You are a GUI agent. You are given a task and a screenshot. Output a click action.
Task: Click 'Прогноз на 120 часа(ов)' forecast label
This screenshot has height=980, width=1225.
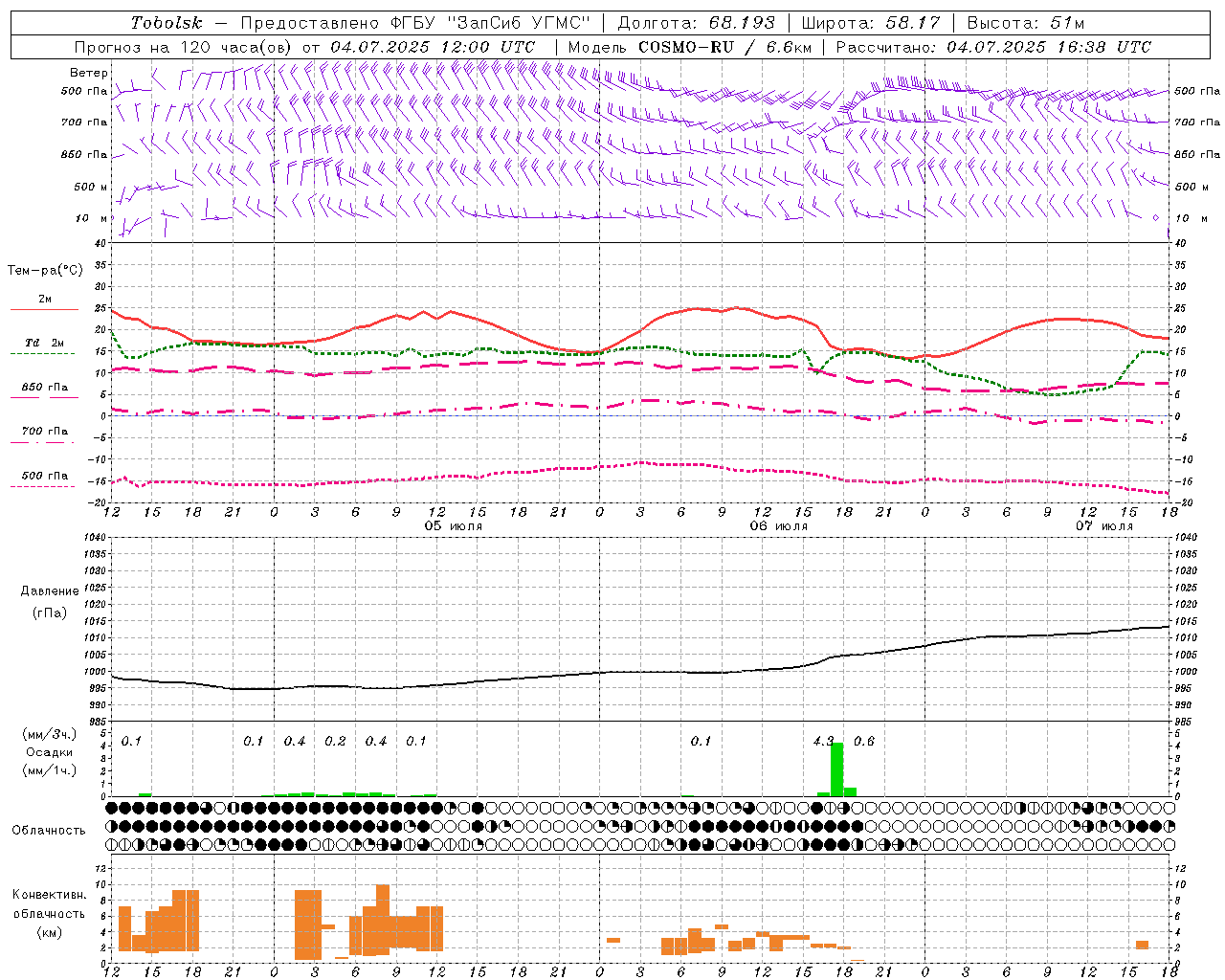pos(184,47)
